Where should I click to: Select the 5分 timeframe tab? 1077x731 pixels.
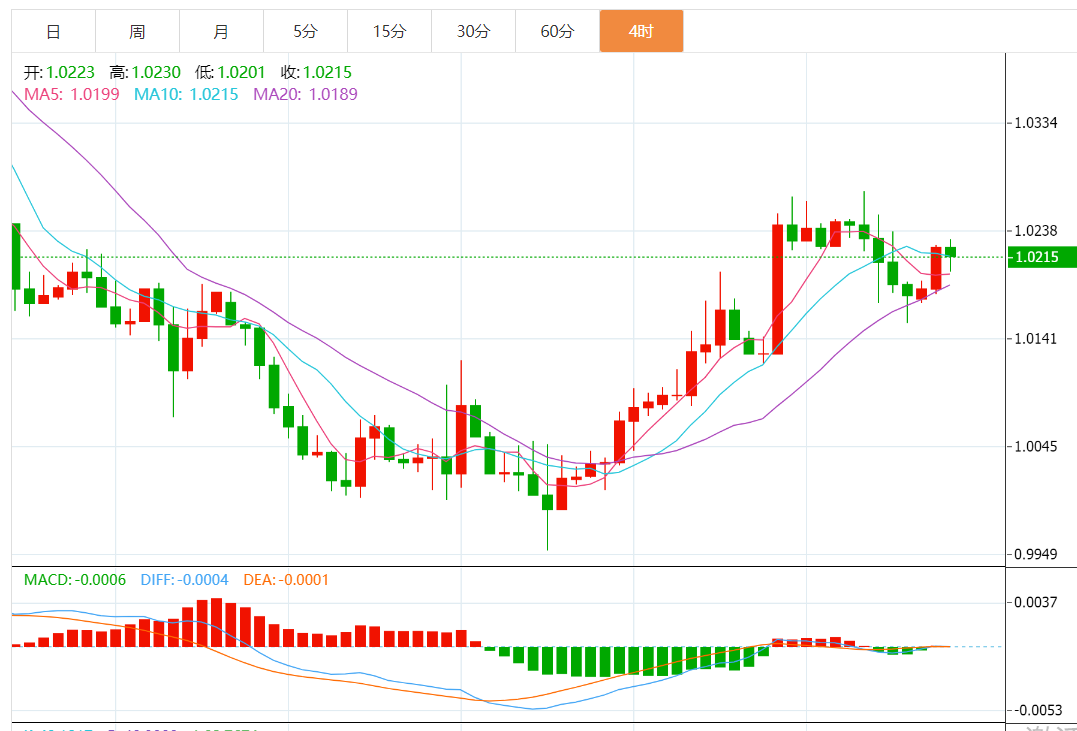(306, 31)
